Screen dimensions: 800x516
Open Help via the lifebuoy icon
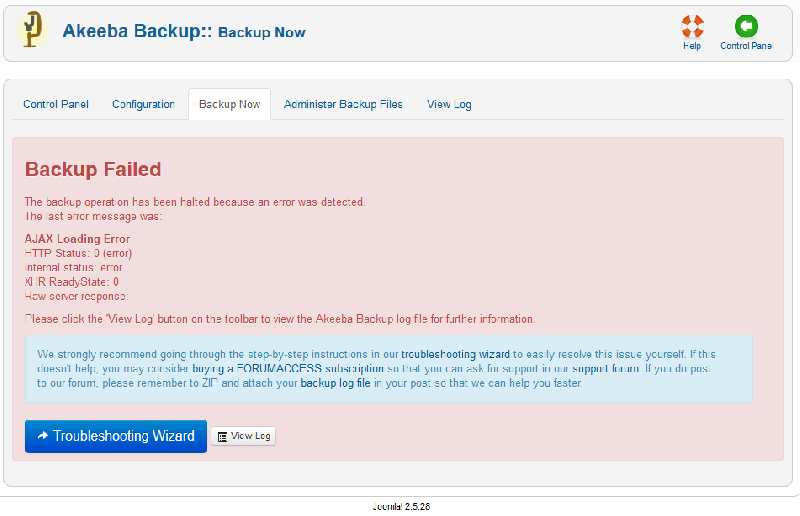coord(692,26)
